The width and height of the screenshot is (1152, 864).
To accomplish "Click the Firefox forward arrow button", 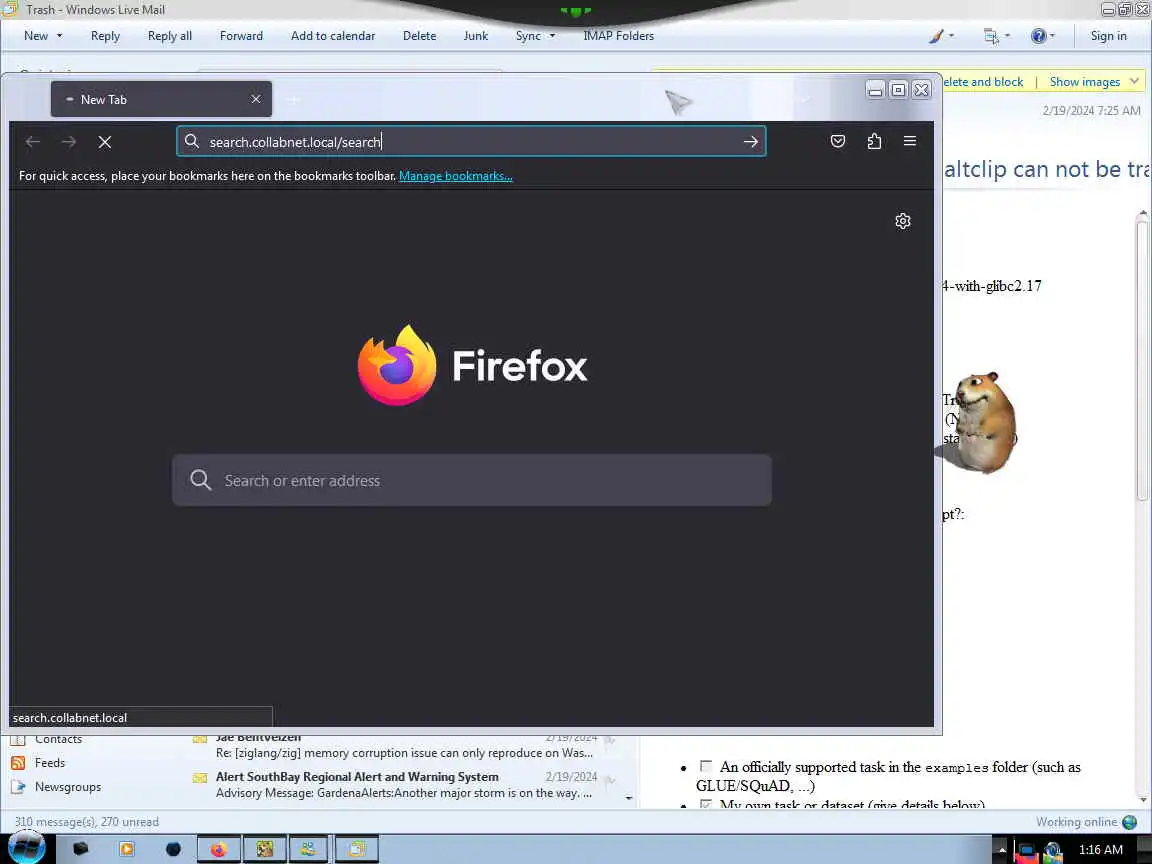I will pyautogui.click(x=68, y=142).
